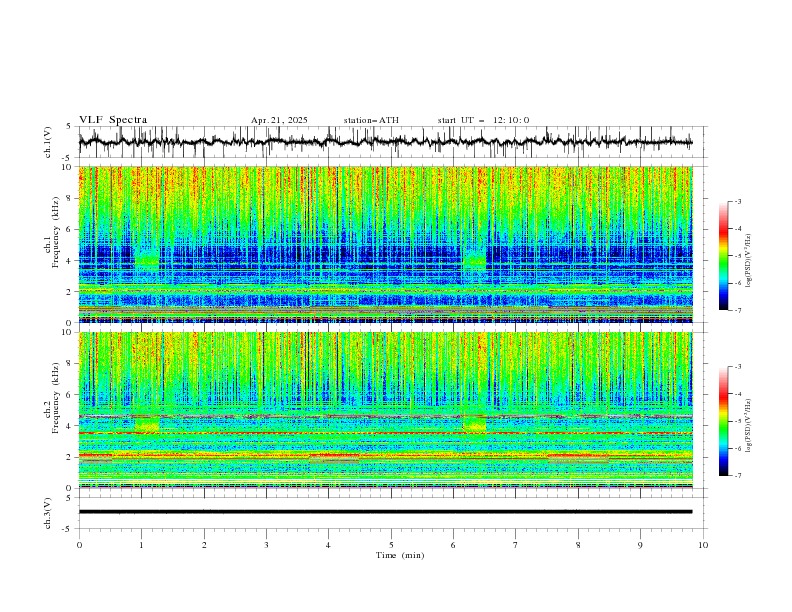Click the ch.2 "Frequency (kHz)" axis label
The height and width of the screenshot is (612, 792).
56,396
